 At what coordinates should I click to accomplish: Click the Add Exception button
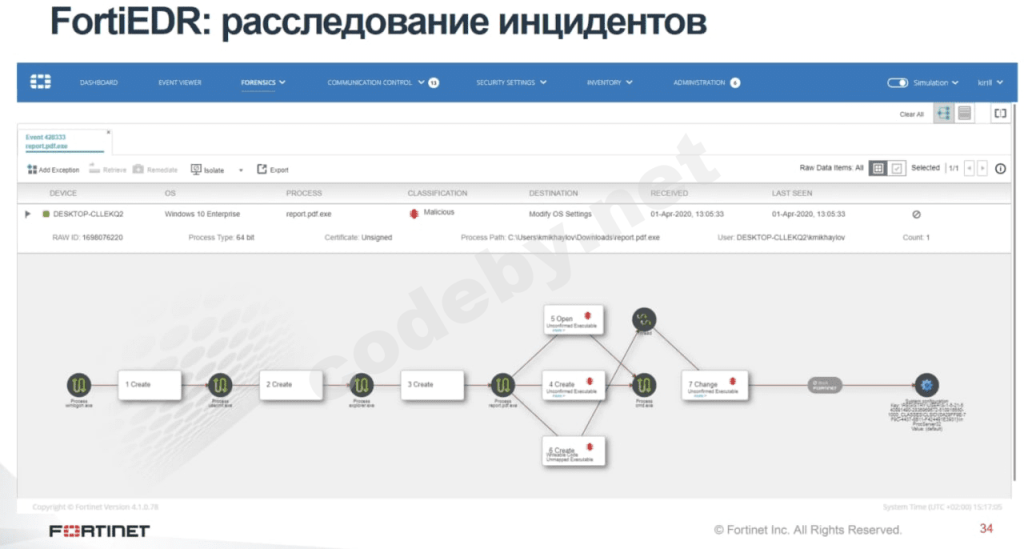click(x=53, y=170)
